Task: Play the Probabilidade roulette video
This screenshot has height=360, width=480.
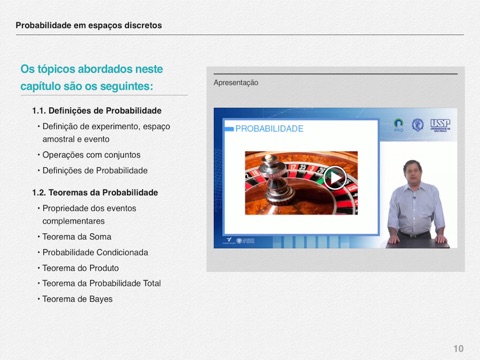Action: click(x=335, y=178)
